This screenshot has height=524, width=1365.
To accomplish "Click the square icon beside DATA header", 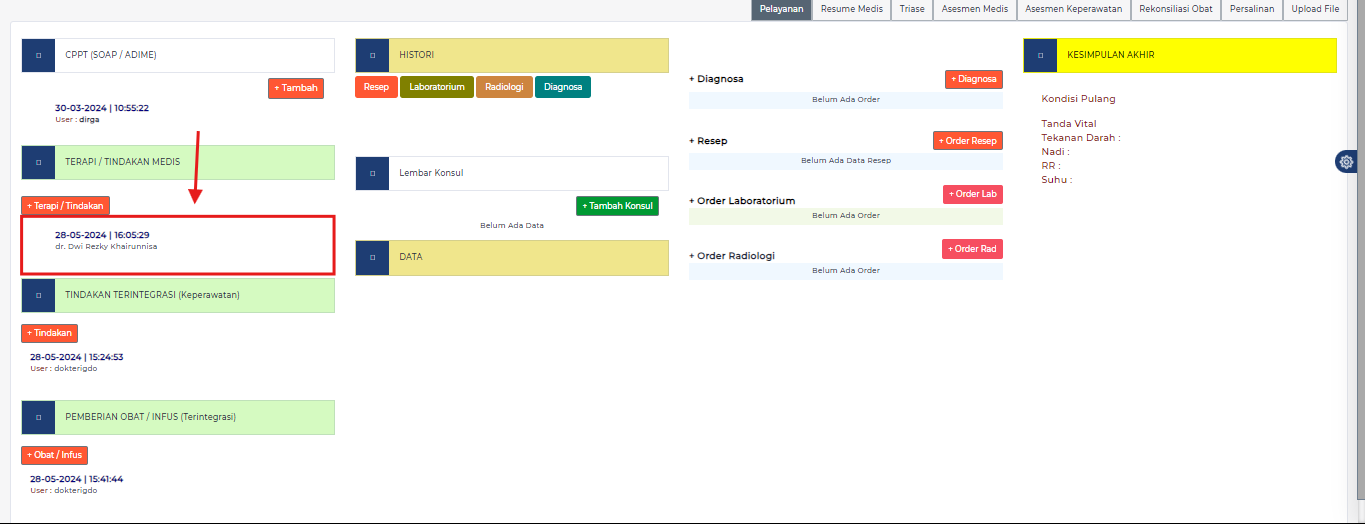I will 372,257.
